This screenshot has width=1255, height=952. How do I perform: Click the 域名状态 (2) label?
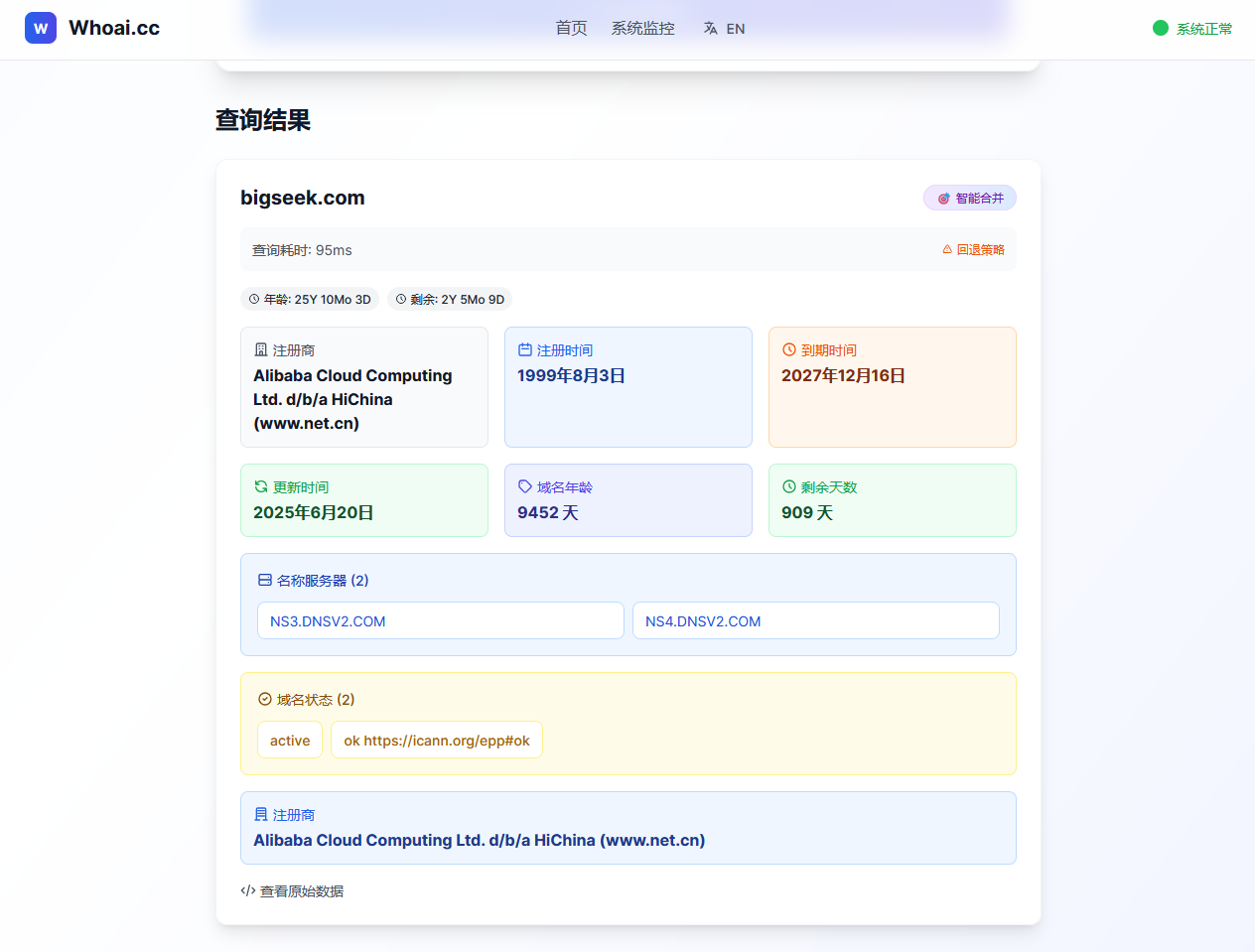pyautogui.click(x=316, y=699)
